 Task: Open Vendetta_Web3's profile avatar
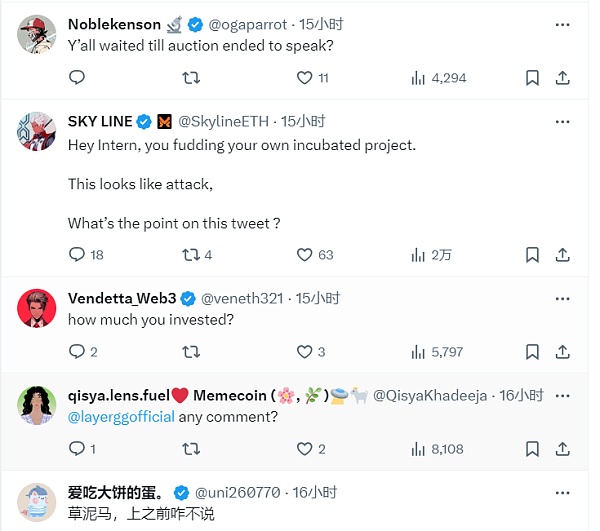[x=37, y=308]
